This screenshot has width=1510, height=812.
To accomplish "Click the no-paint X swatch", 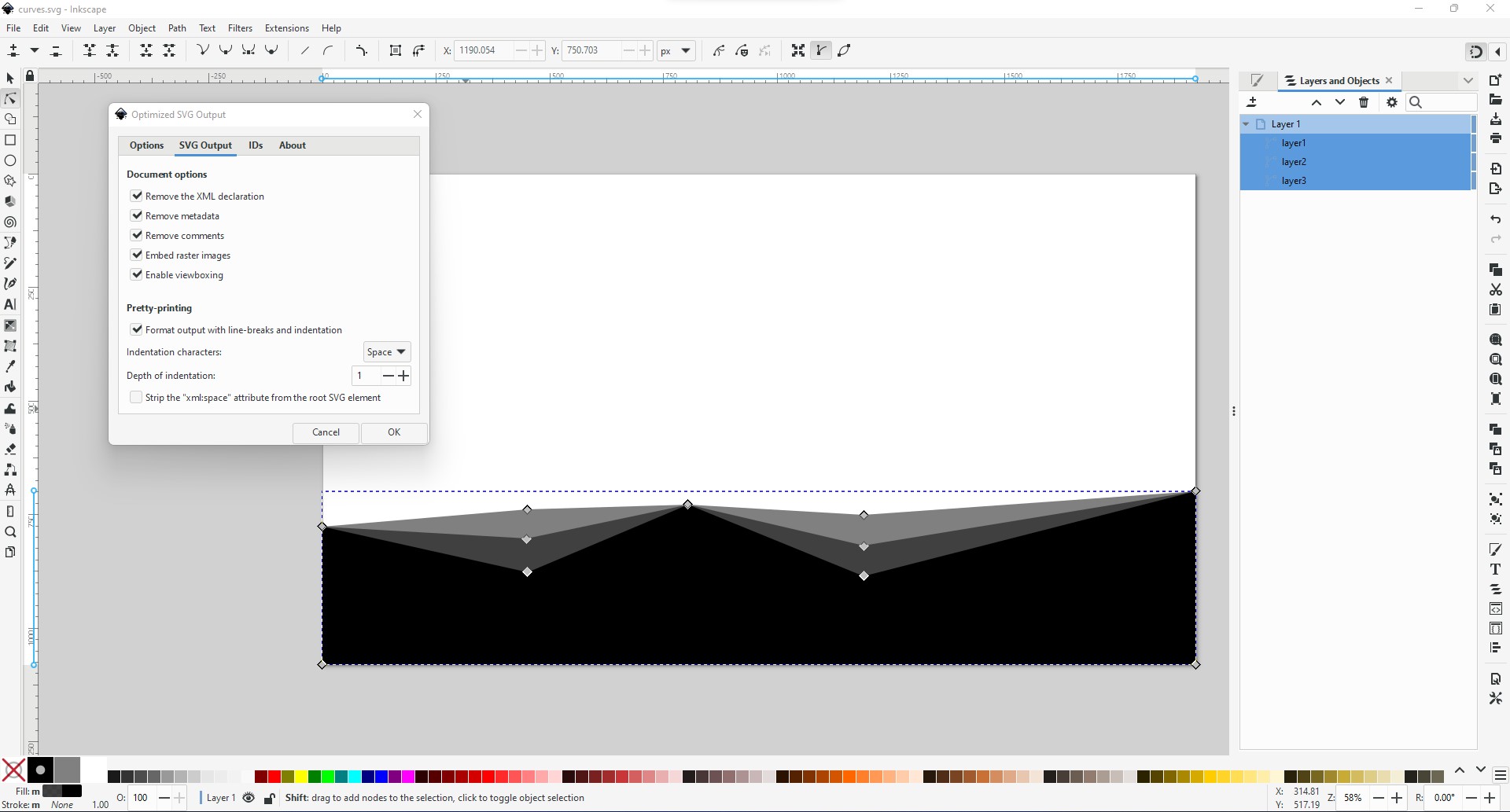I will (x=13, y=770).
